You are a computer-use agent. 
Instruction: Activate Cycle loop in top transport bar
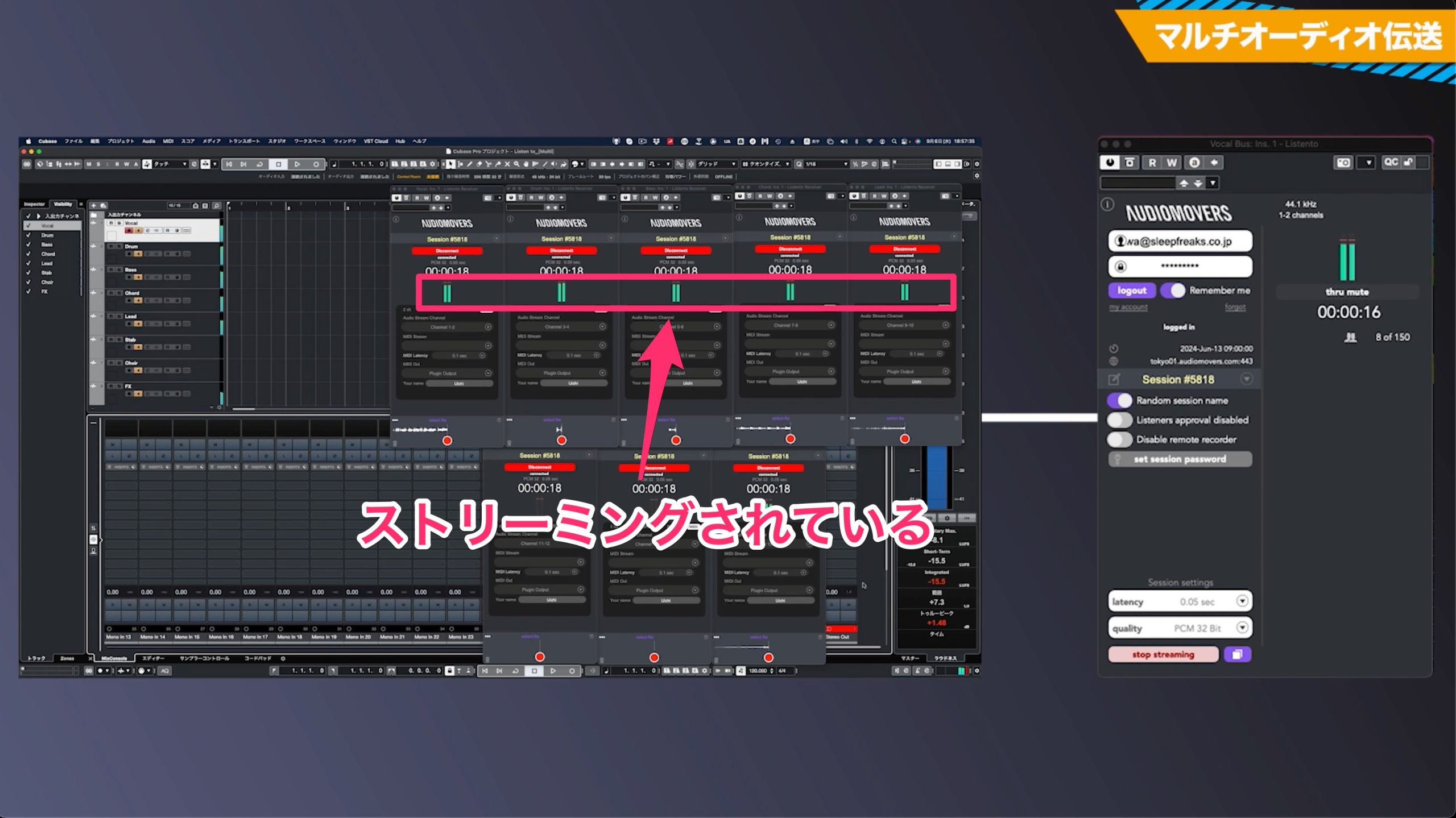point(260,164)
